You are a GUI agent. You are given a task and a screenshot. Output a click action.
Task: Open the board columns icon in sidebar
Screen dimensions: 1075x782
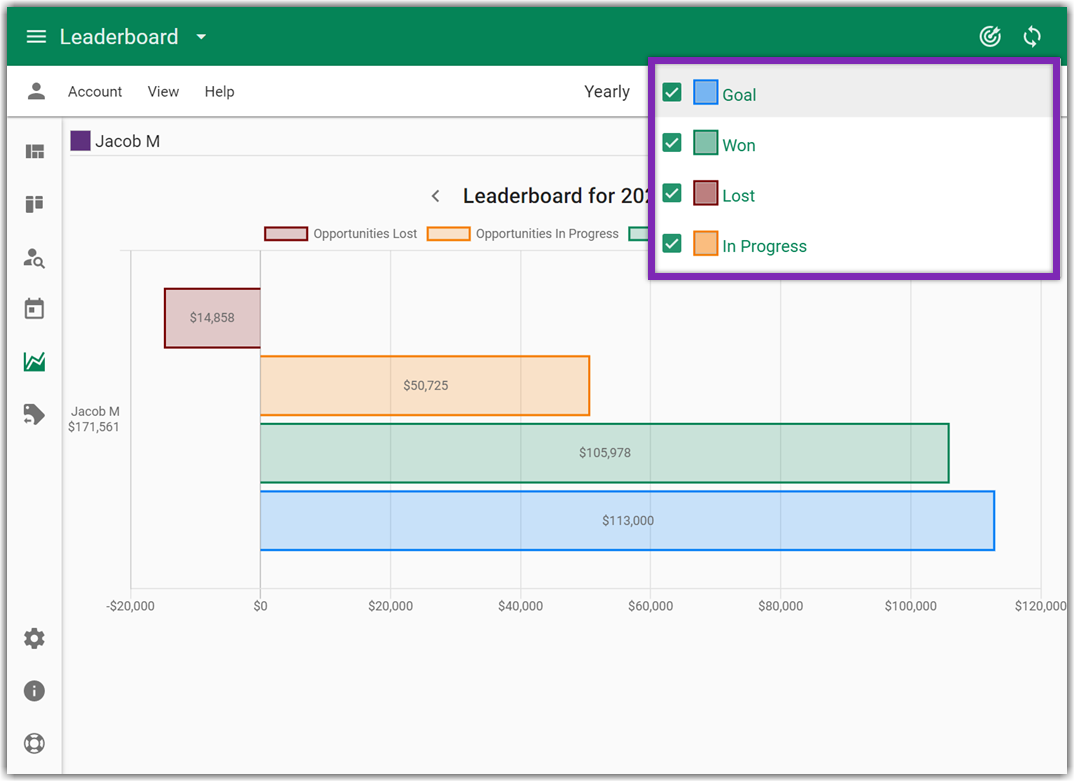point(34,204)
